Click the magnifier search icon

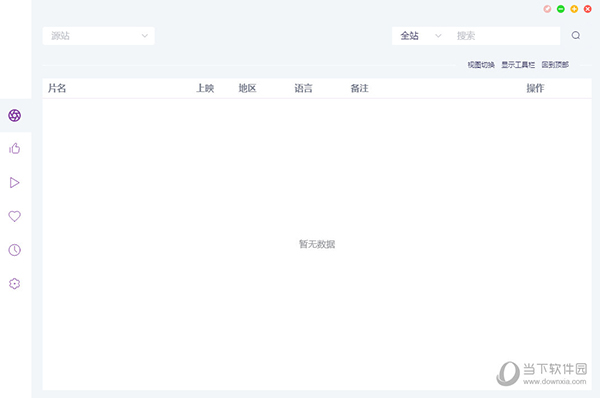coord(576,36)
